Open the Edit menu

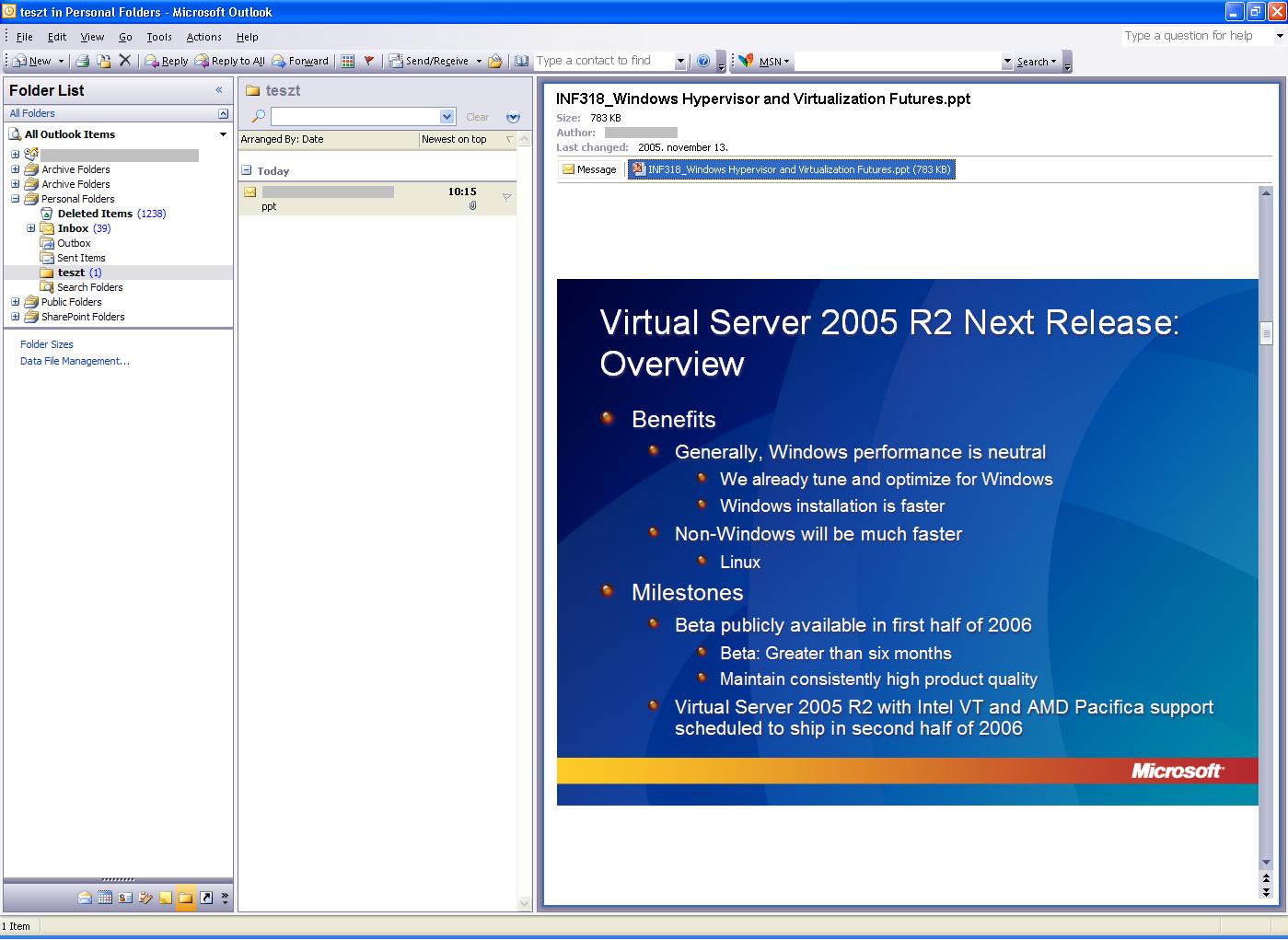(x=57, y=37)
